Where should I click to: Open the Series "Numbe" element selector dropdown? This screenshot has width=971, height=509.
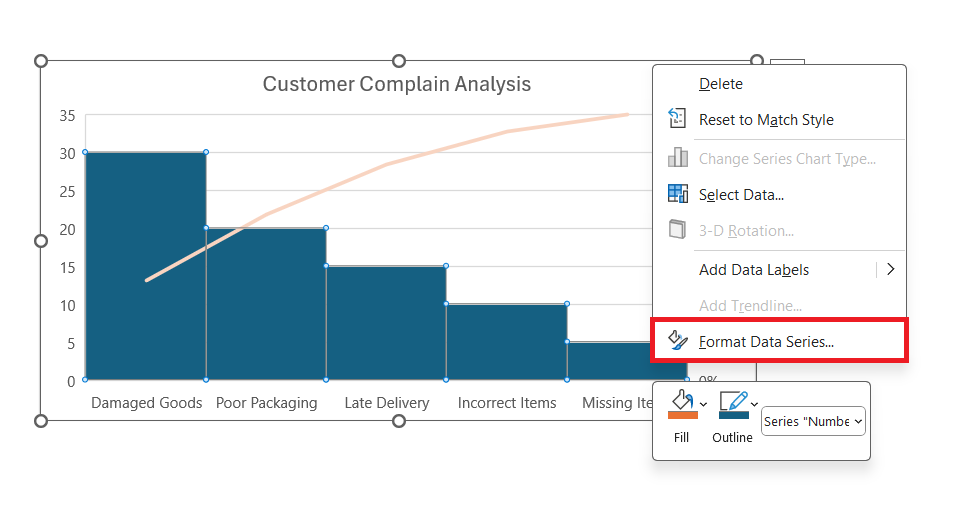point(813,421)
